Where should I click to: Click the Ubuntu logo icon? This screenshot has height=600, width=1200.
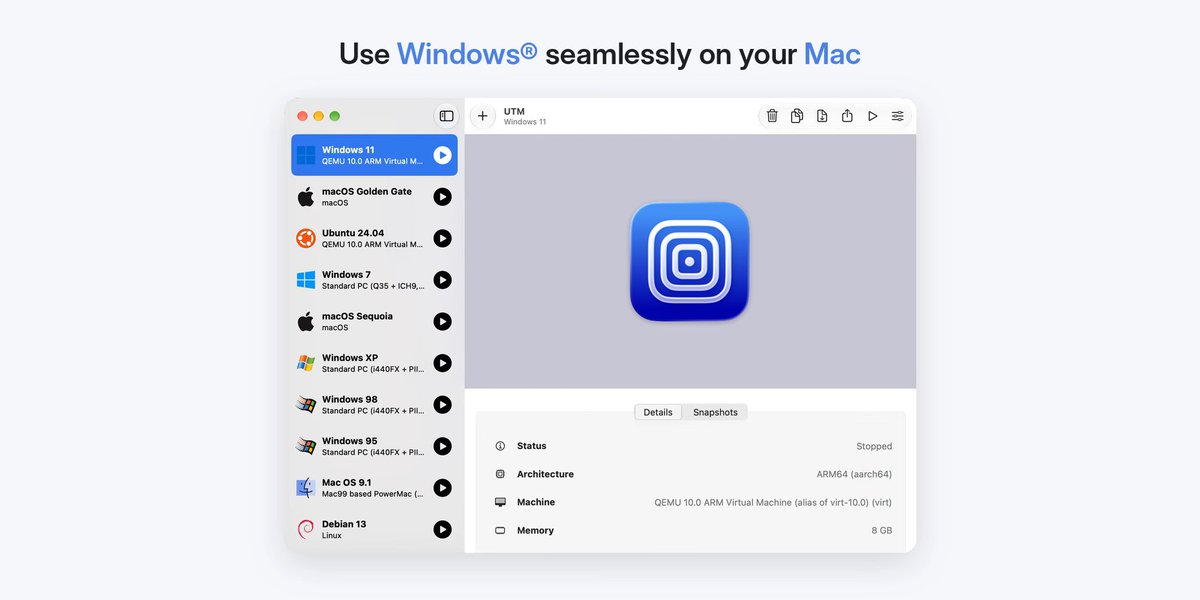tap(306, 238)
